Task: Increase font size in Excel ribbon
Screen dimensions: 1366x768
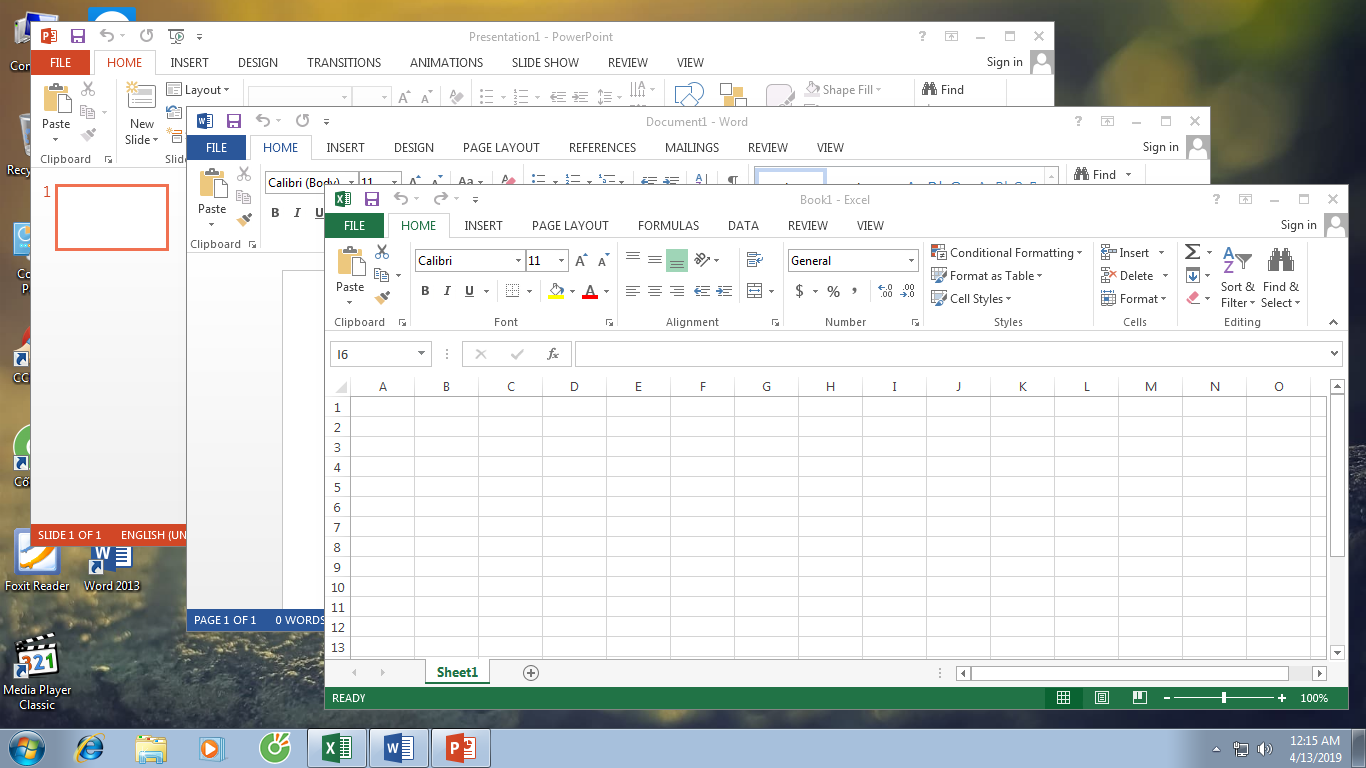Action: pyautogui.click(x=581, y=261)
